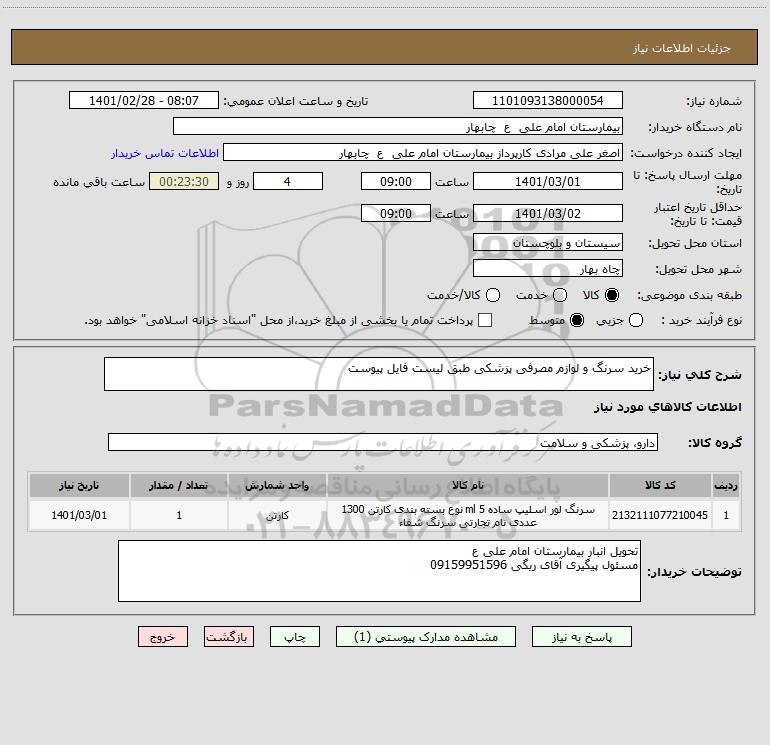Click price validity date 1401/03/02 field
The width and height of the screenshot is (770, 745).
(548, 214)
